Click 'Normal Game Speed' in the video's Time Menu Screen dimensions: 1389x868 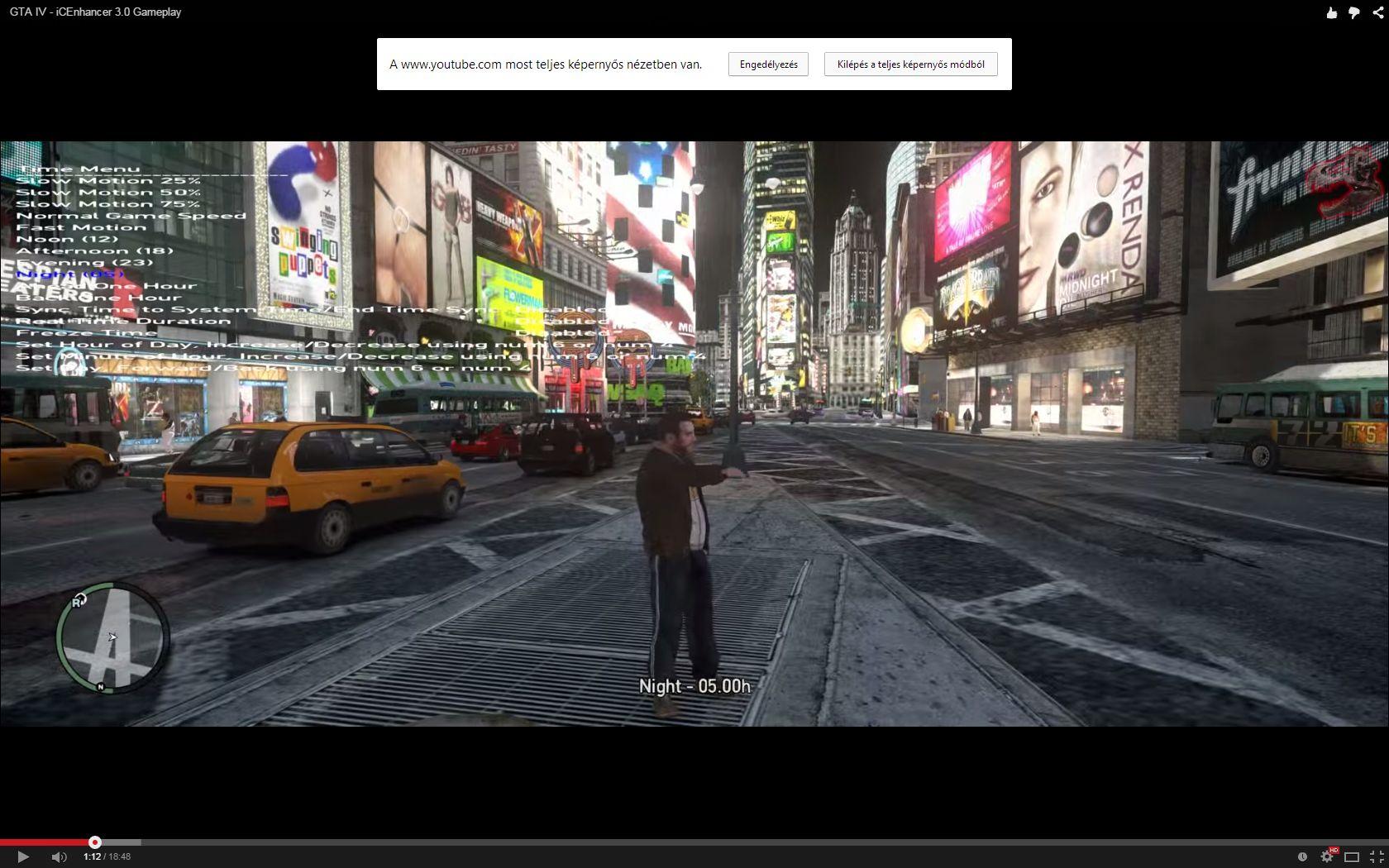pyautogui.click(x=131, y=216)
